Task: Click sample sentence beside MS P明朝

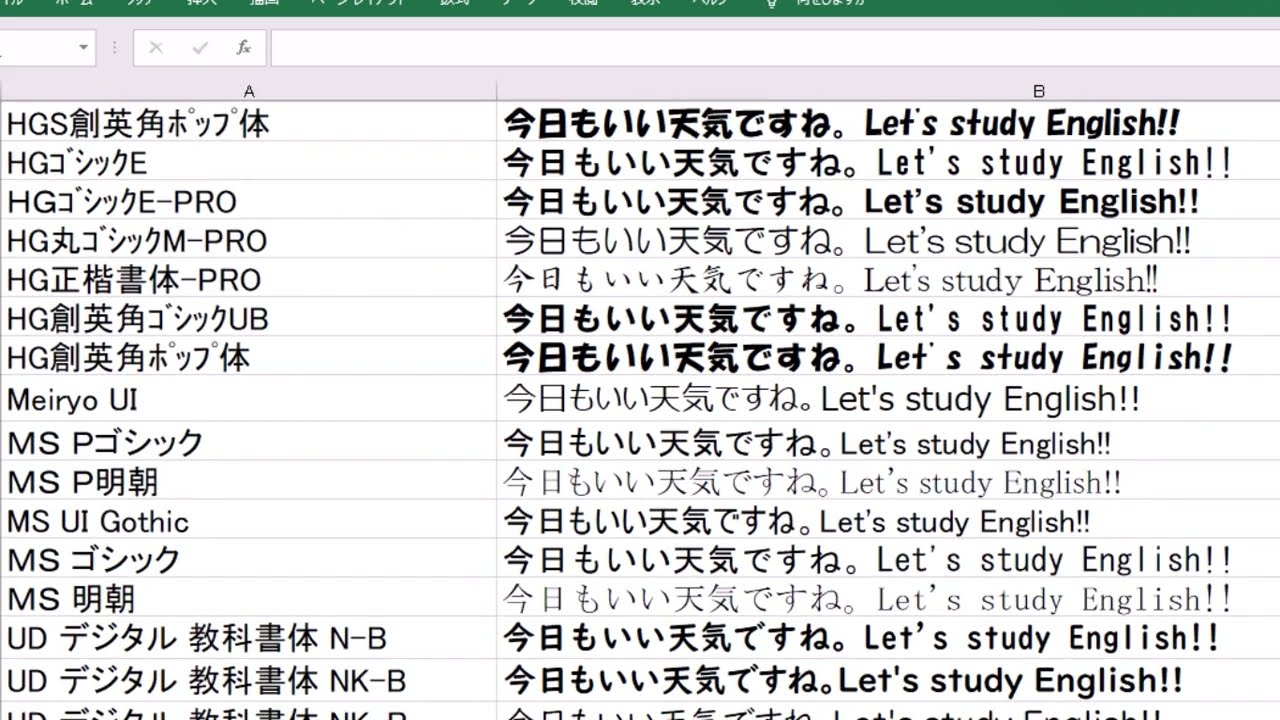Action: (812, 482)
